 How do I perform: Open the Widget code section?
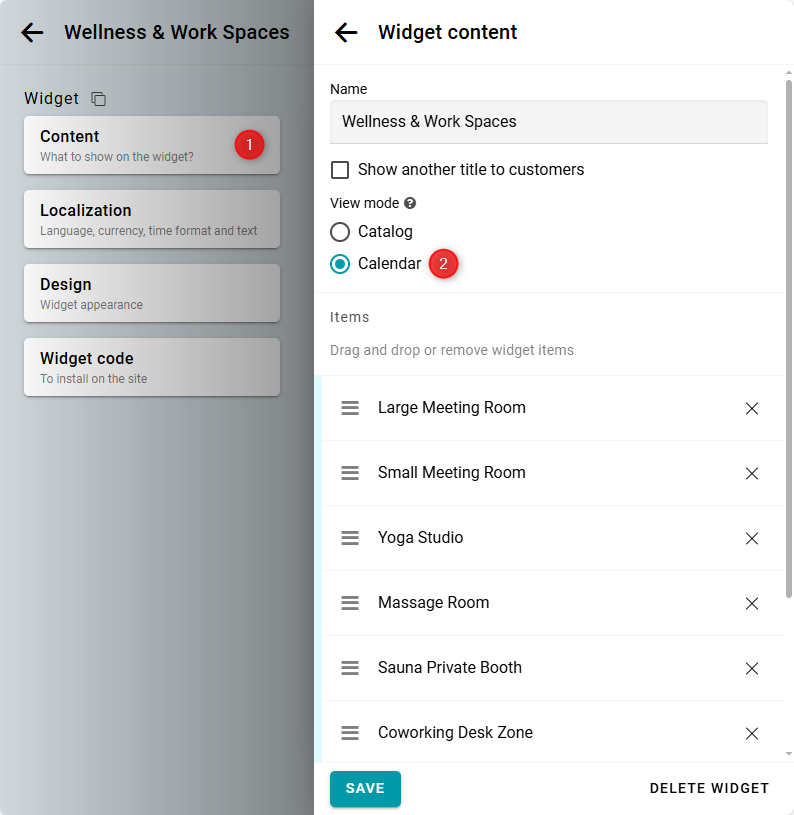point(151,367)
